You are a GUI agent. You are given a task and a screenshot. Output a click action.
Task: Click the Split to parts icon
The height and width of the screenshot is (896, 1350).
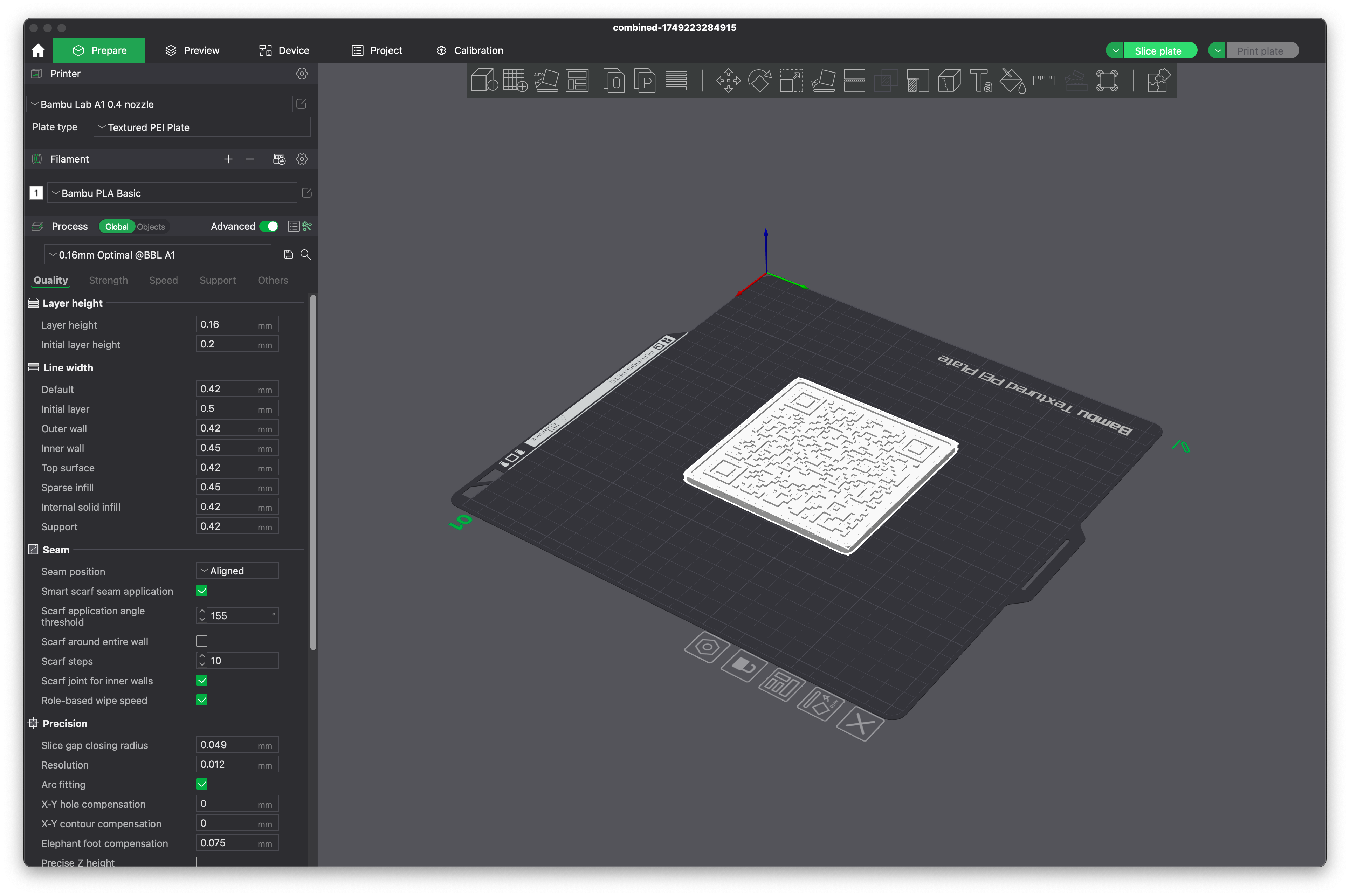(x=645, y=81)
